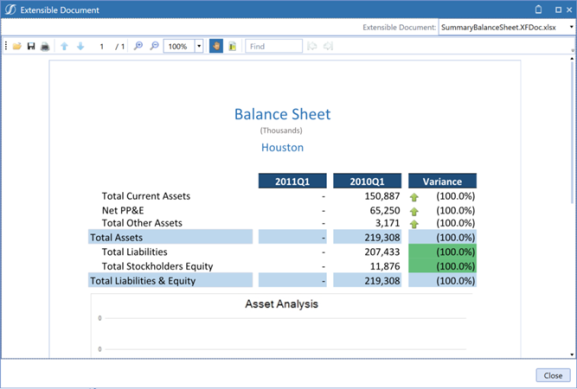The height and width of the screenshot is (389, 577).
Task: Toggle the document select/thumbnail tool icon
Action: coord(232,46)
